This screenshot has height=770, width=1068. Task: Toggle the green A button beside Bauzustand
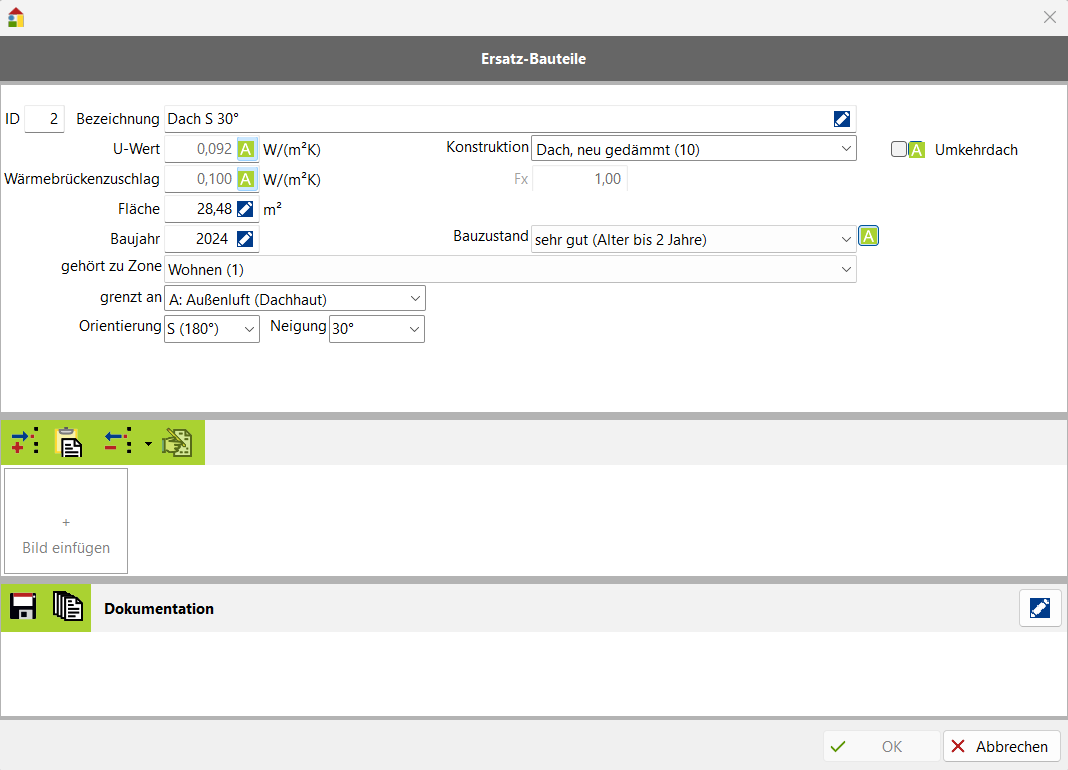coord(870,237)
